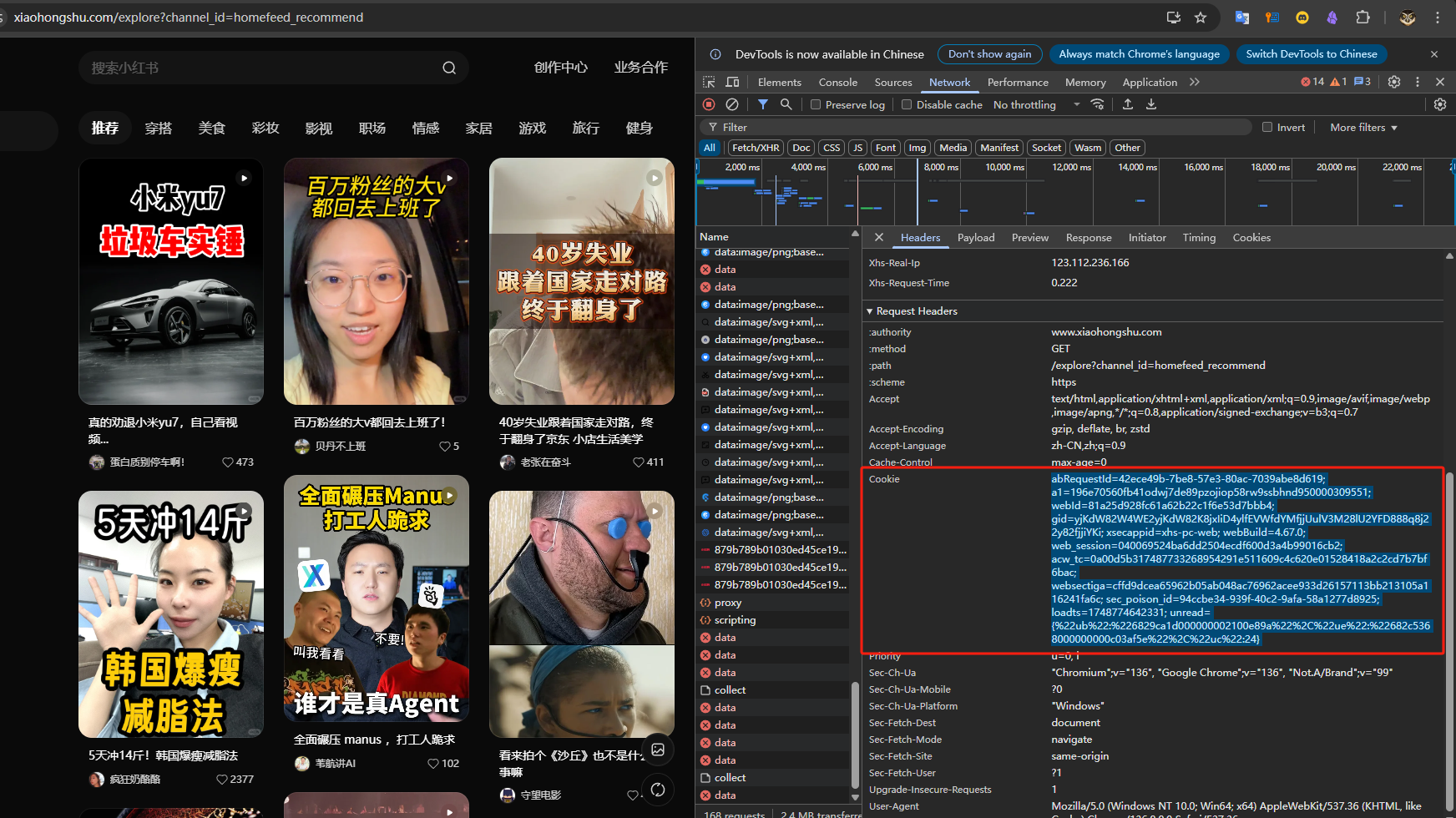Stop recording network log
The width and height of the screenshot is (1456, 818).
pyautogui.click(x=708, y=104)
